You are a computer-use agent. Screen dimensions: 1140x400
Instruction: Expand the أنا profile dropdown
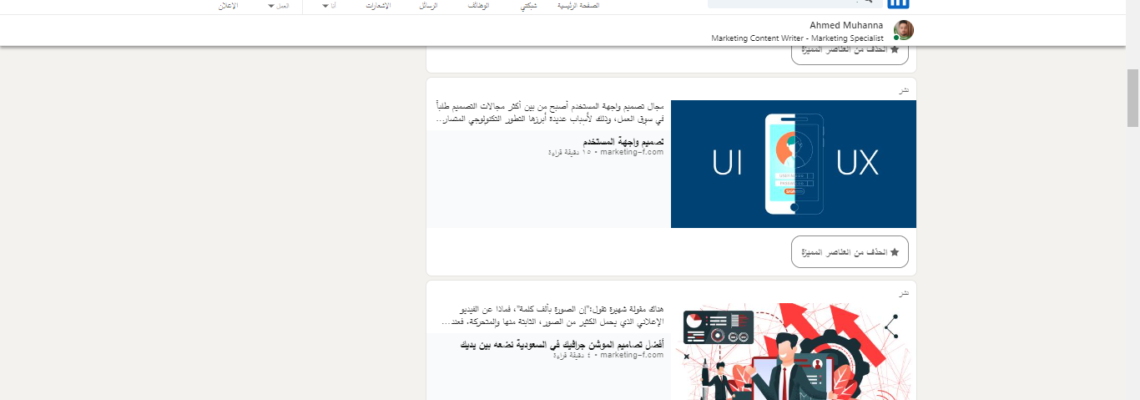(x=328, y=6)
